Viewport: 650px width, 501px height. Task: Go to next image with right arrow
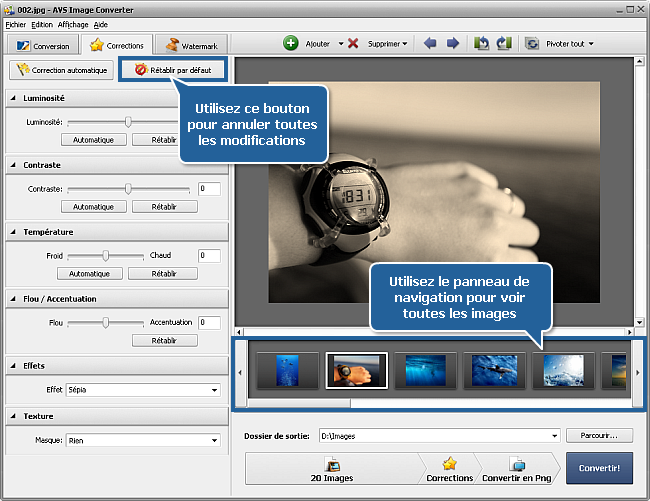coord(452,44)
